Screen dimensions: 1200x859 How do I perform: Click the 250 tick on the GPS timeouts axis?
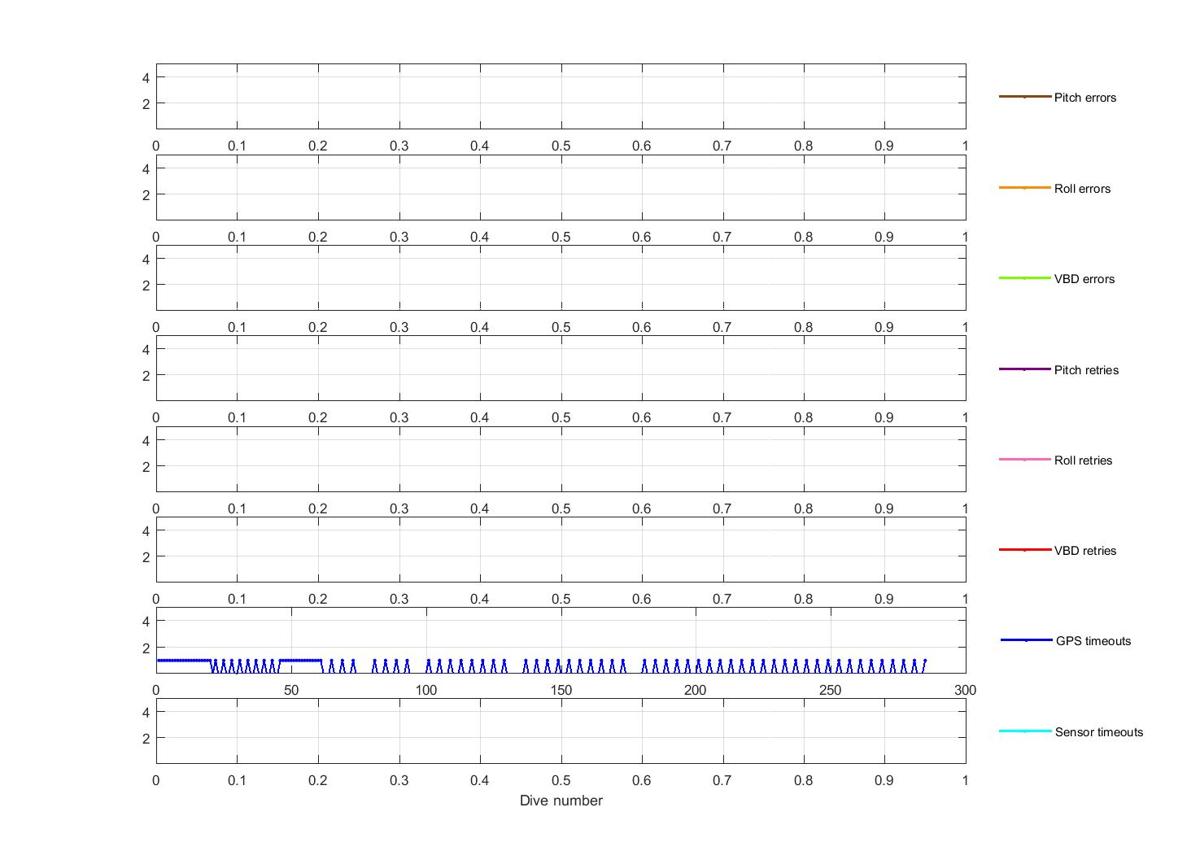pyautogui.click(x=830, y=690)
